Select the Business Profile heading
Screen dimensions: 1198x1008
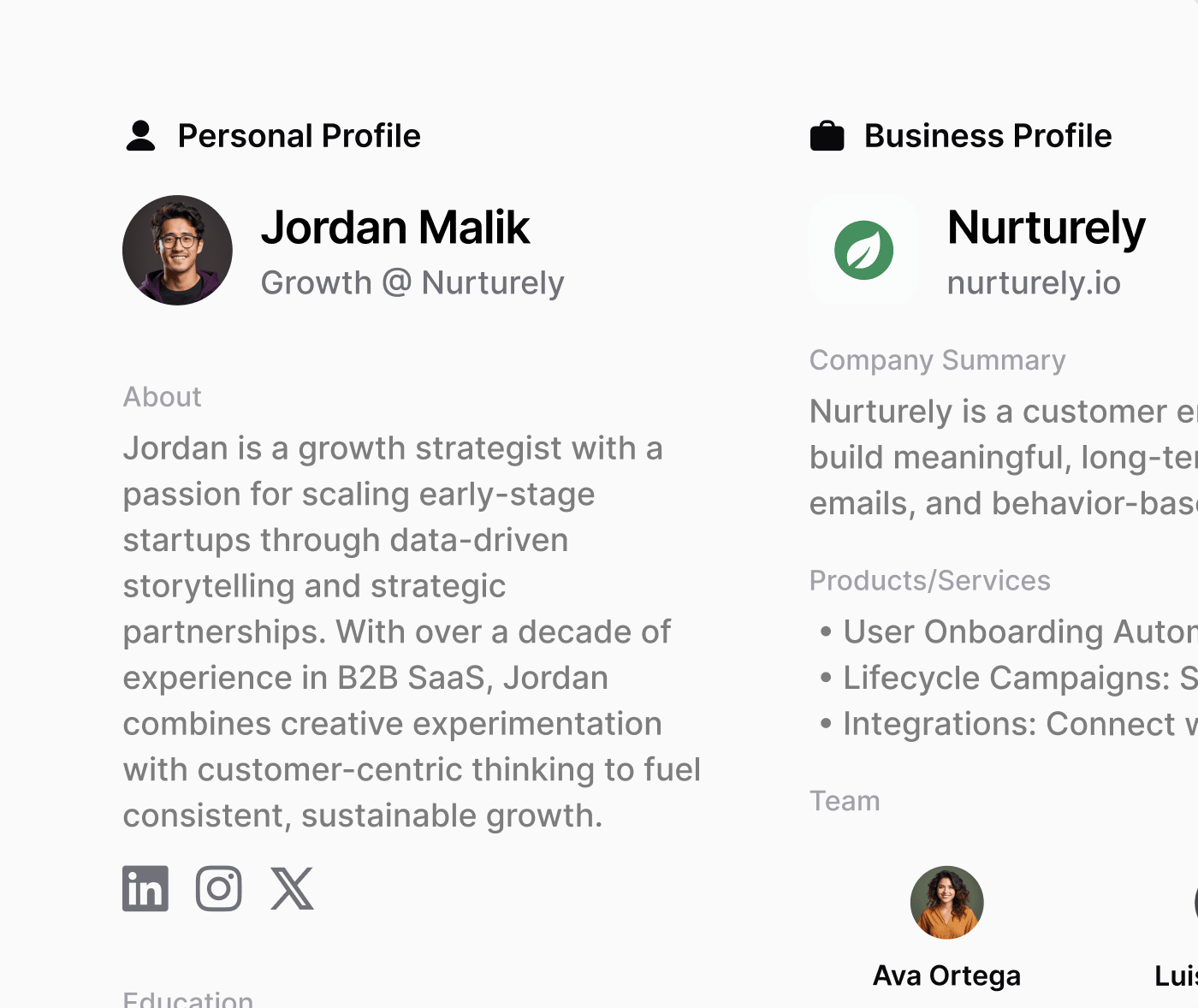pos(987,136)
